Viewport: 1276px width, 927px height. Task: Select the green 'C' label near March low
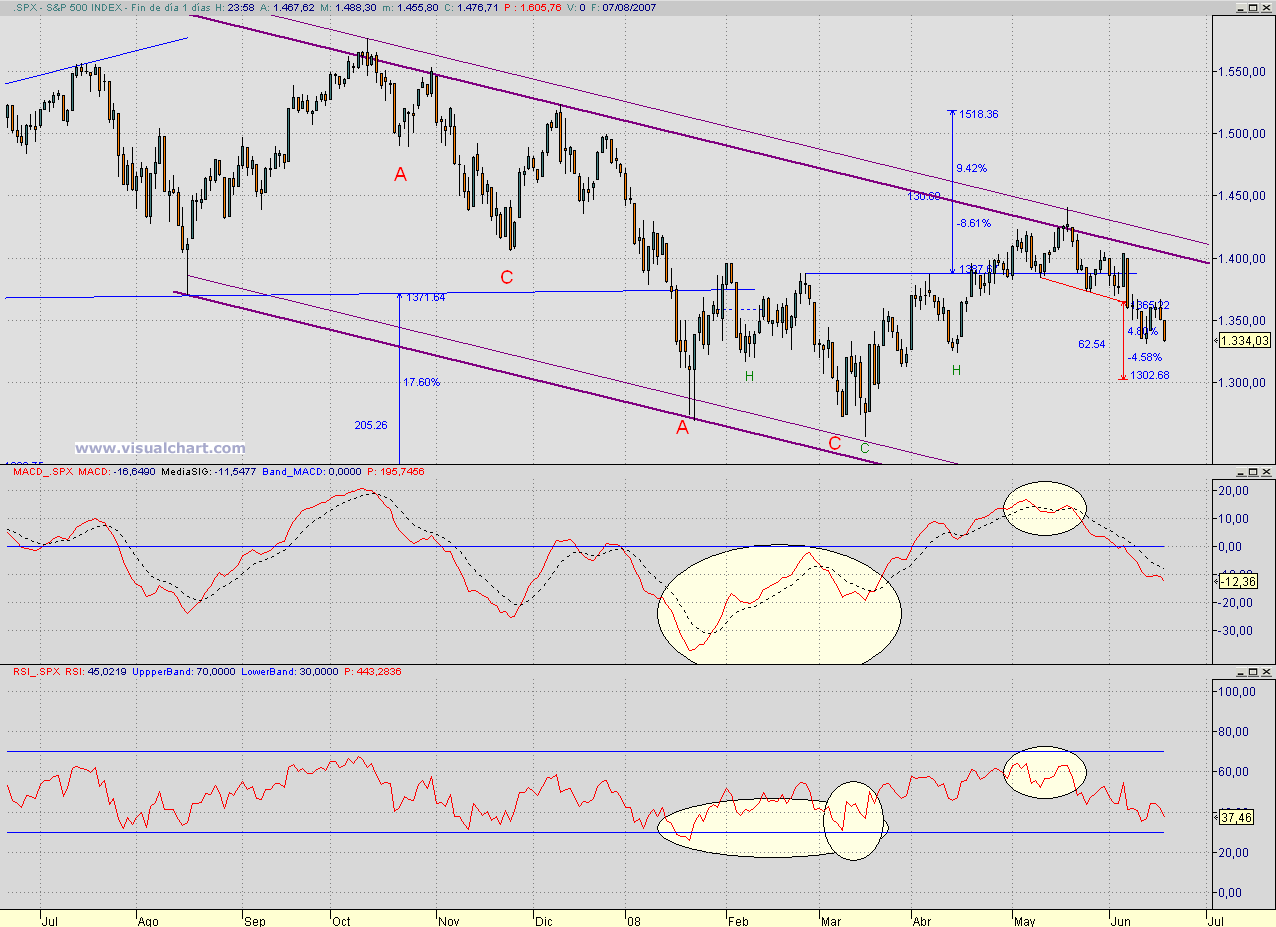click(x=865, y=449)
